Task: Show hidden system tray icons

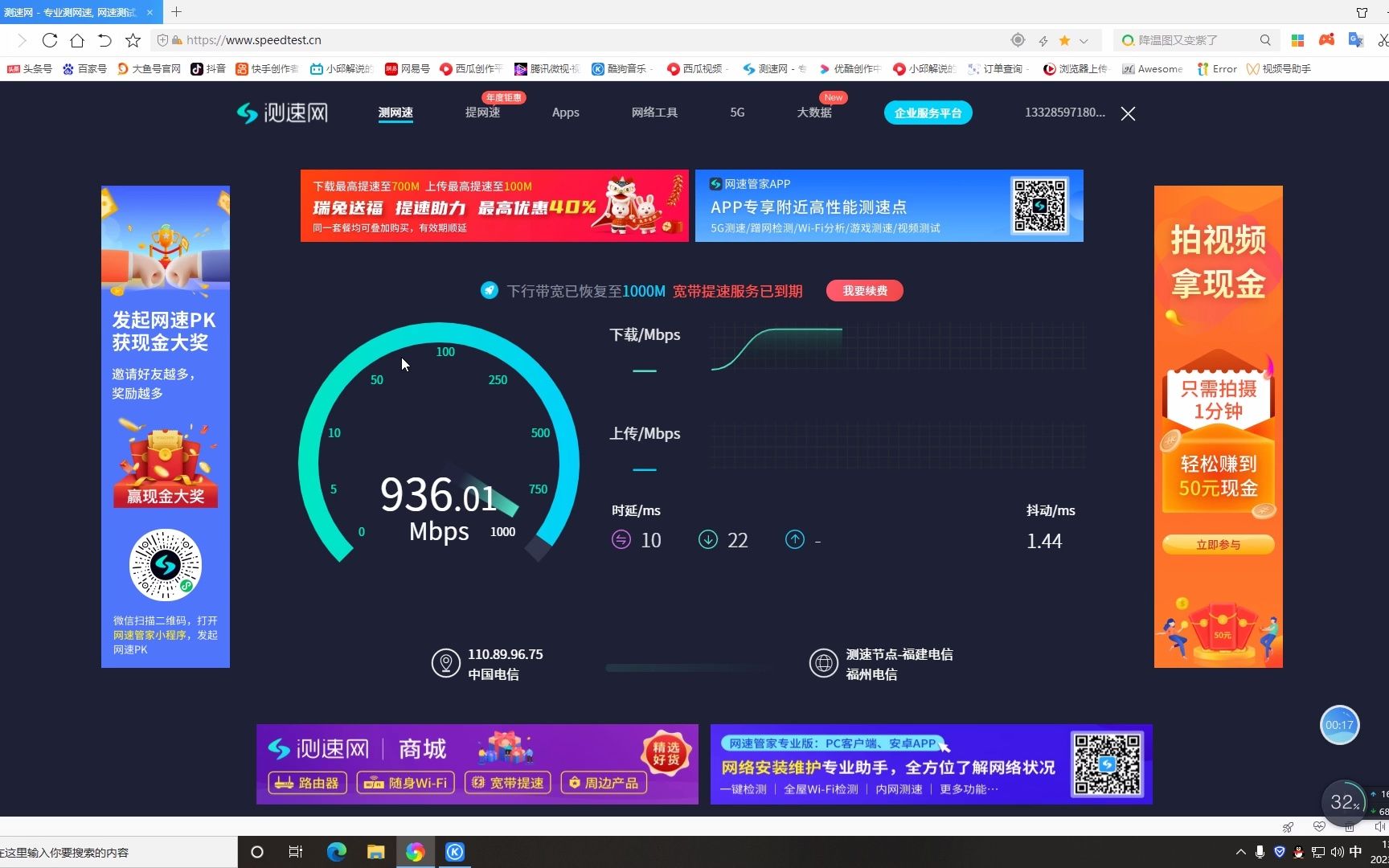Action: click(1240, 852)
